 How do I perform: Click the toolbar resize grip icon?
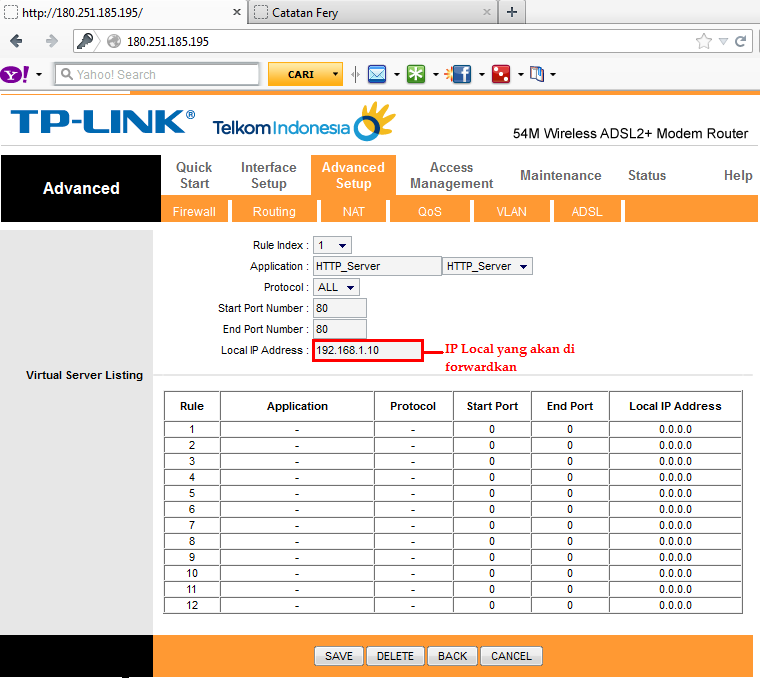355,74
